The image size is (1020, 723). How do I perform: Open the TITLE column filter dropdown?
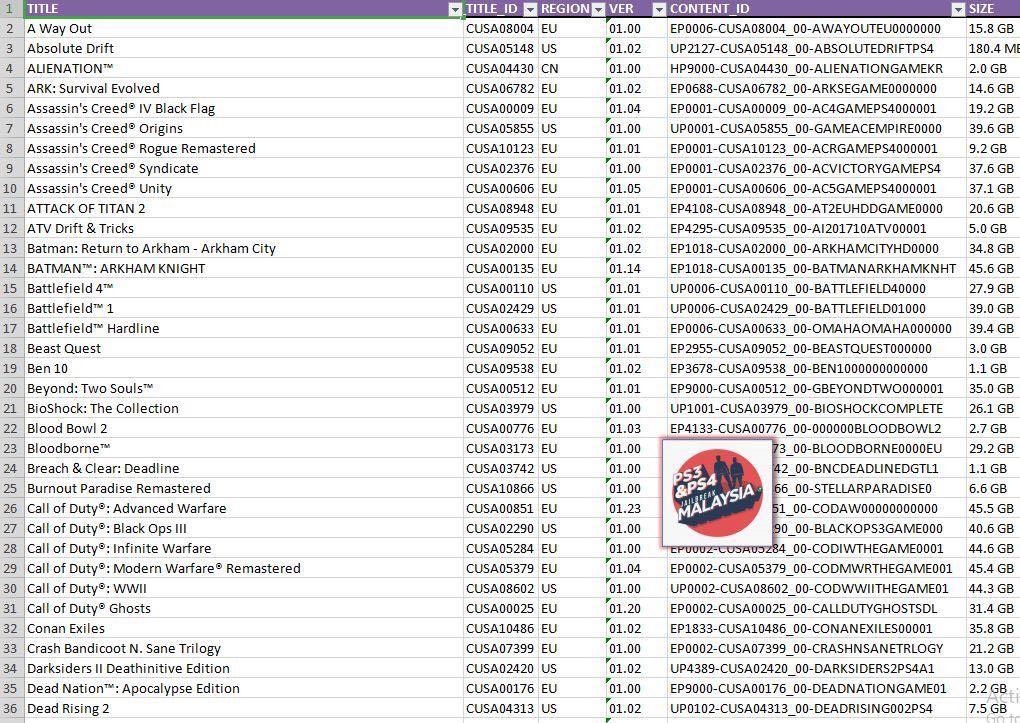[x=455, y=9]
